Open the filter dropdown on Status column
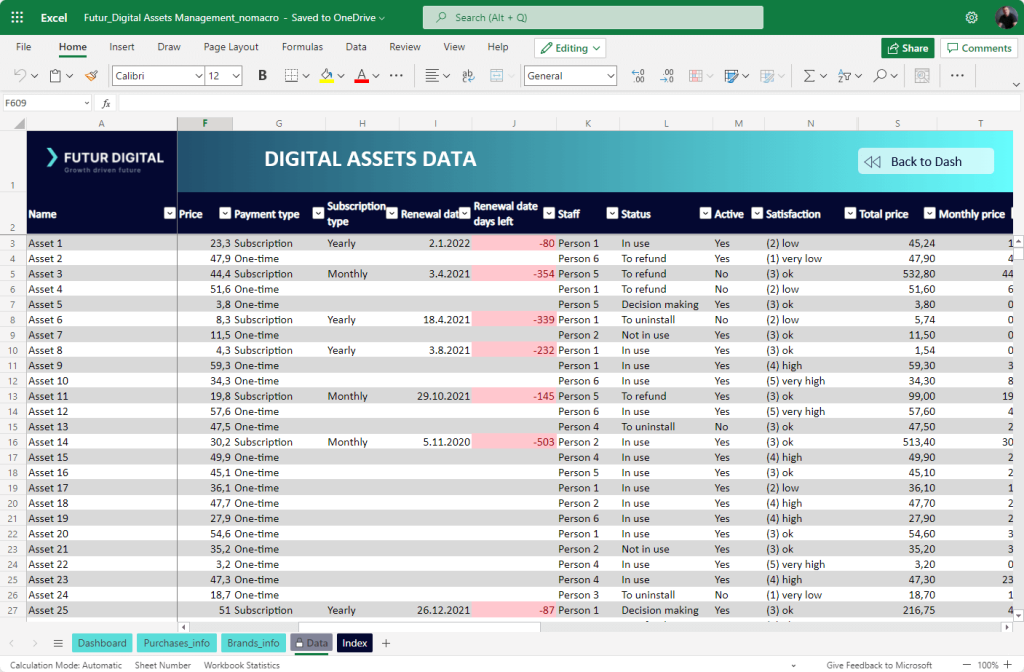1024x672 pixels. point(610,214)
